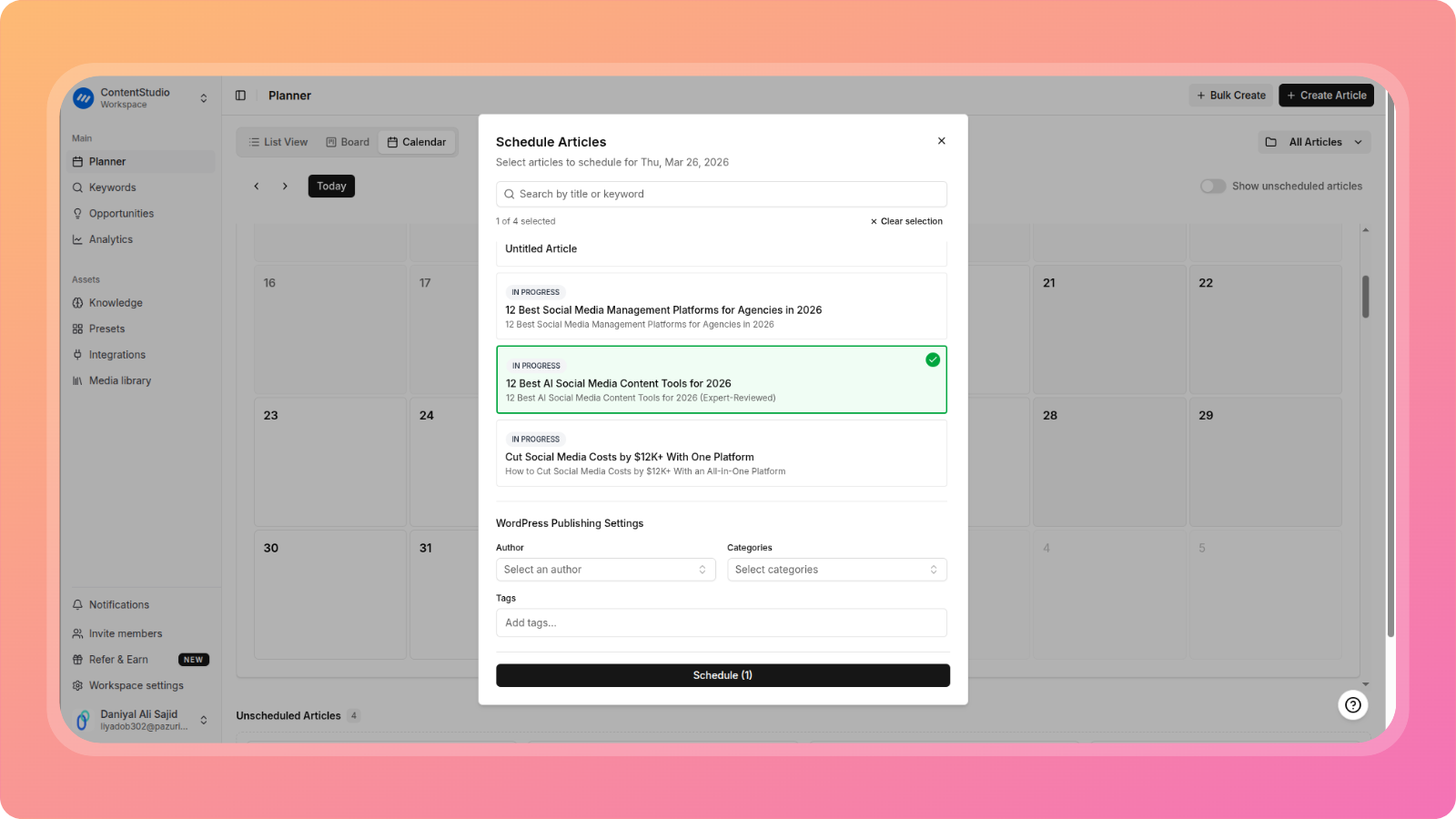Switch to List View tab
The height and width of the screenshot is (819, 1456).
(278, 142)
